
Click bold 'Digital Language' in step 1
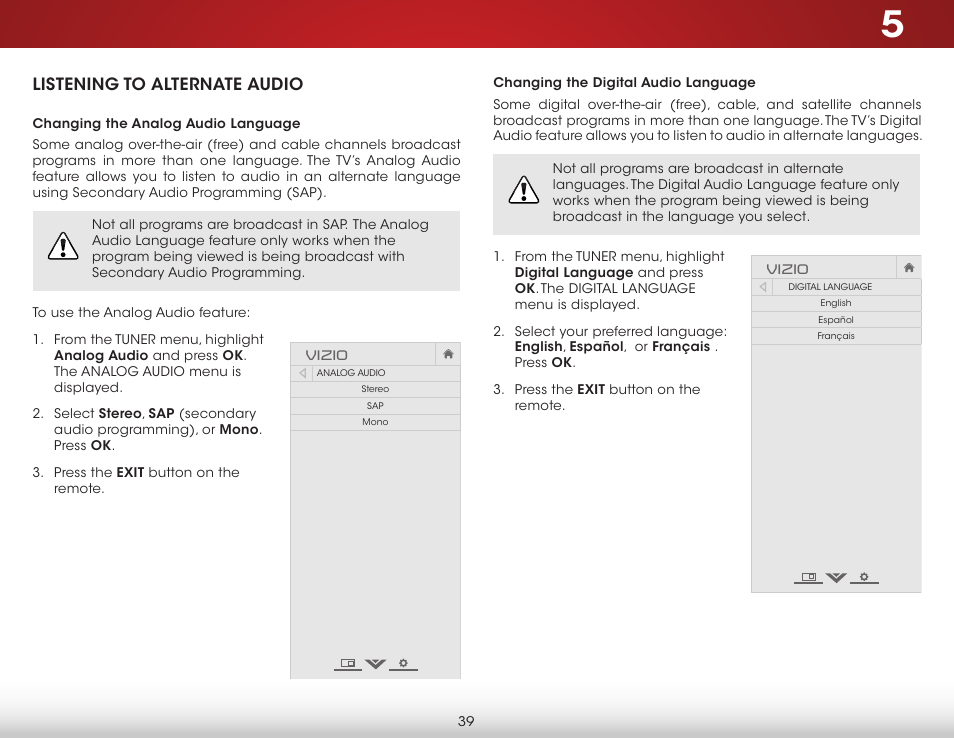click(x=574, y=273)
